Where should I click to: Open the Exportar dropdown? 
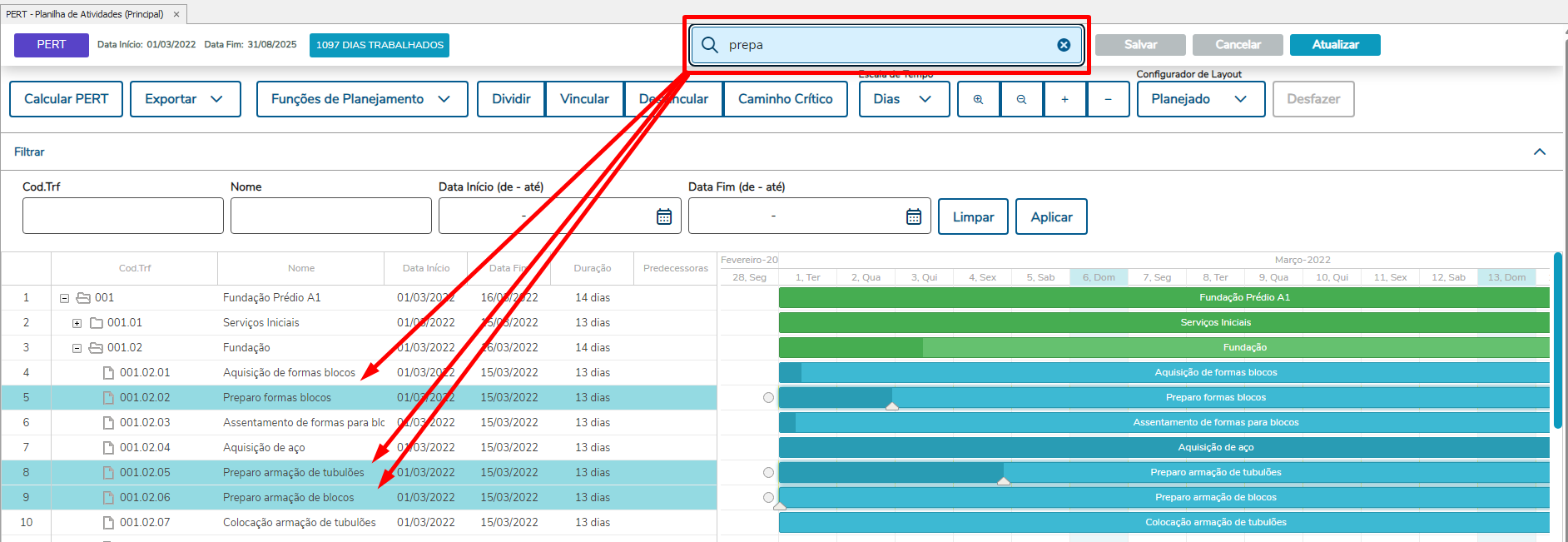(x=186, y=99)
